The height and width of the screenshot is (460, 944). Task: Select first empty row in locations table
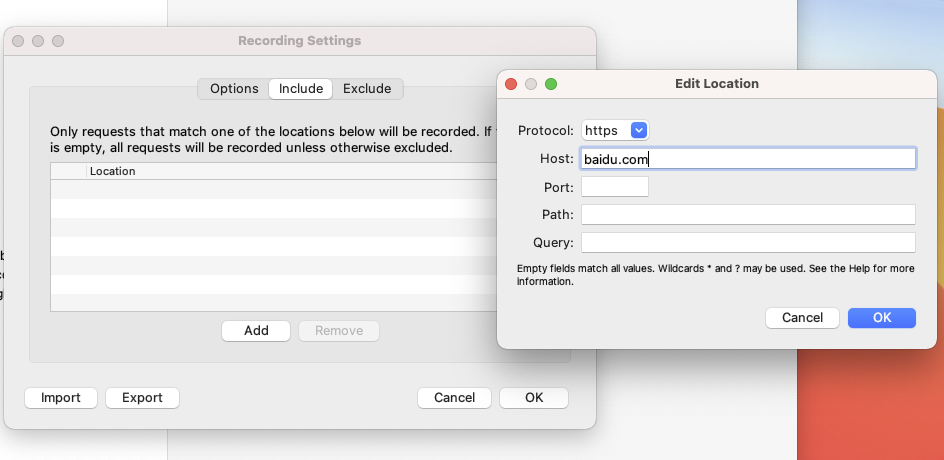coord(270,190)
